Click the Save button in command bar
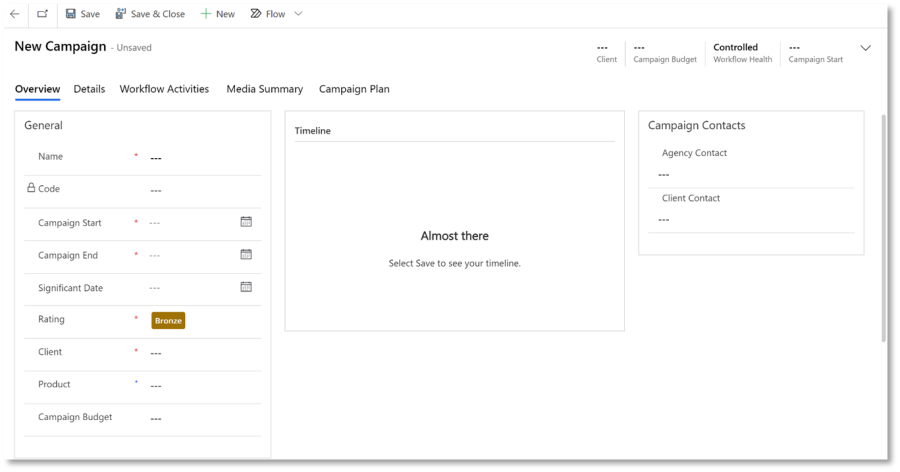This screenshot has height=472, width=900. [x=82, y=14]
